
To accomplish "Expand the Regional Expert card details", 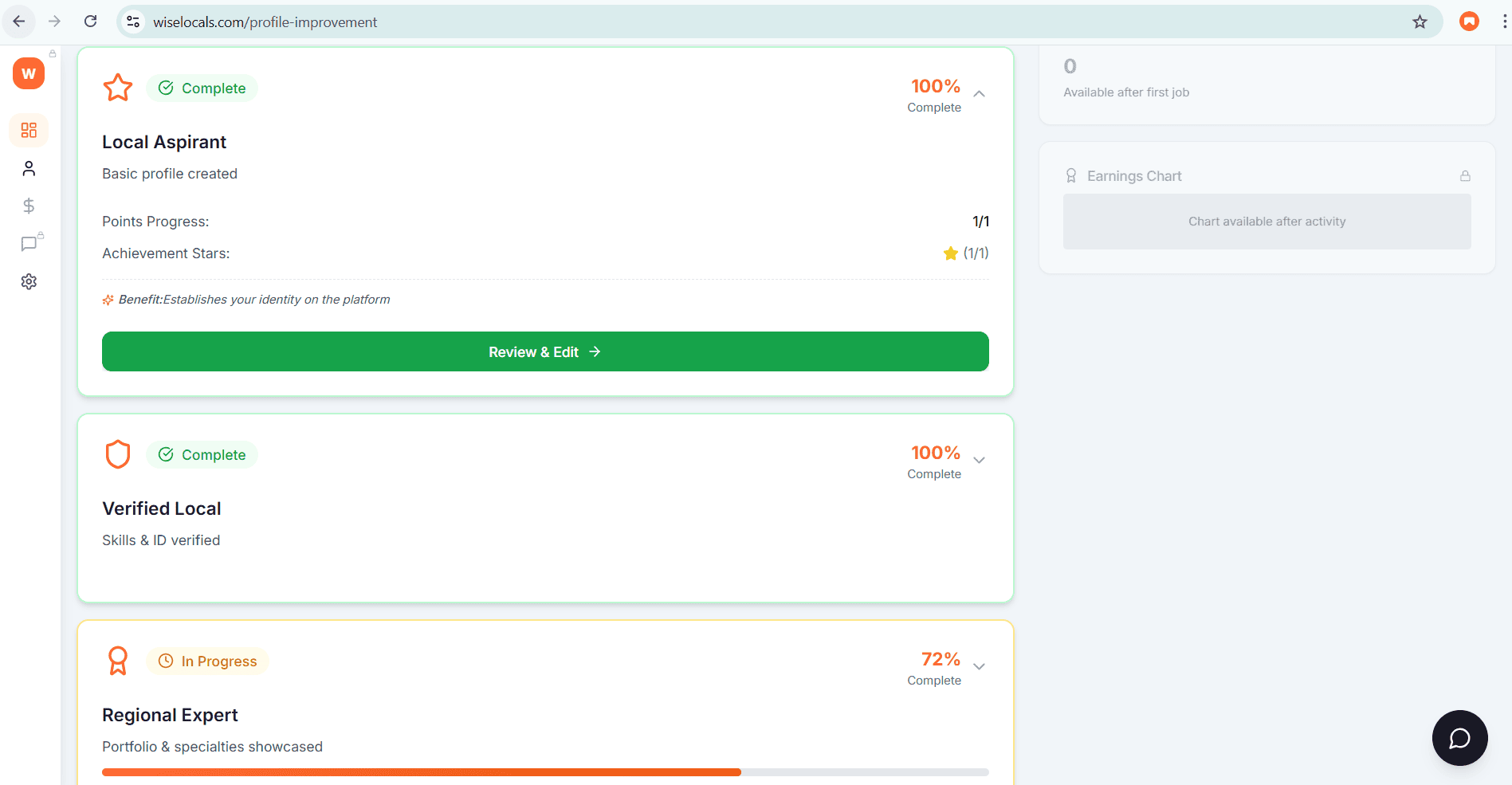I will (979, 667).
